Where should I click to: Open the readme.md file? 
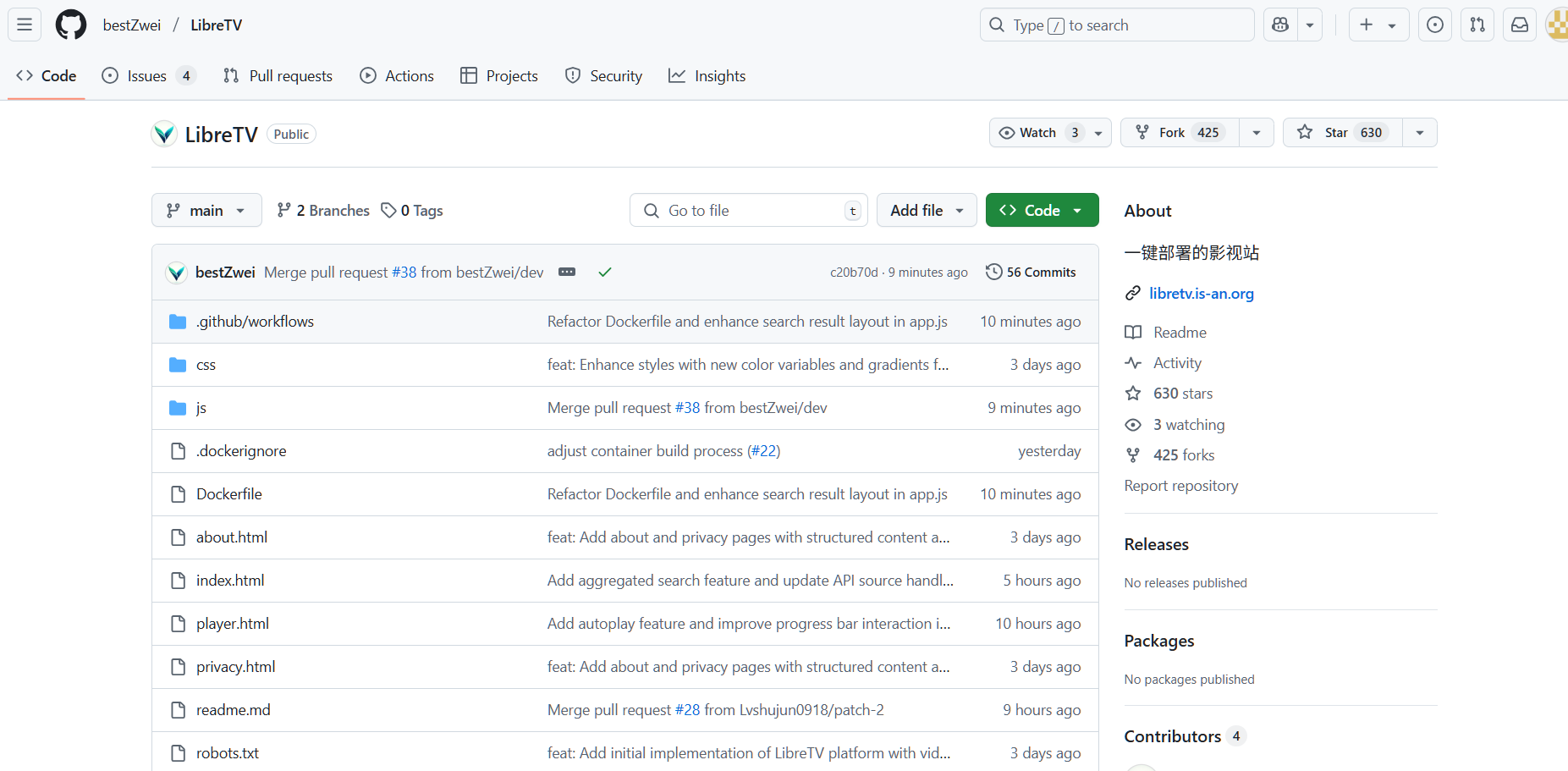[234, 710]
